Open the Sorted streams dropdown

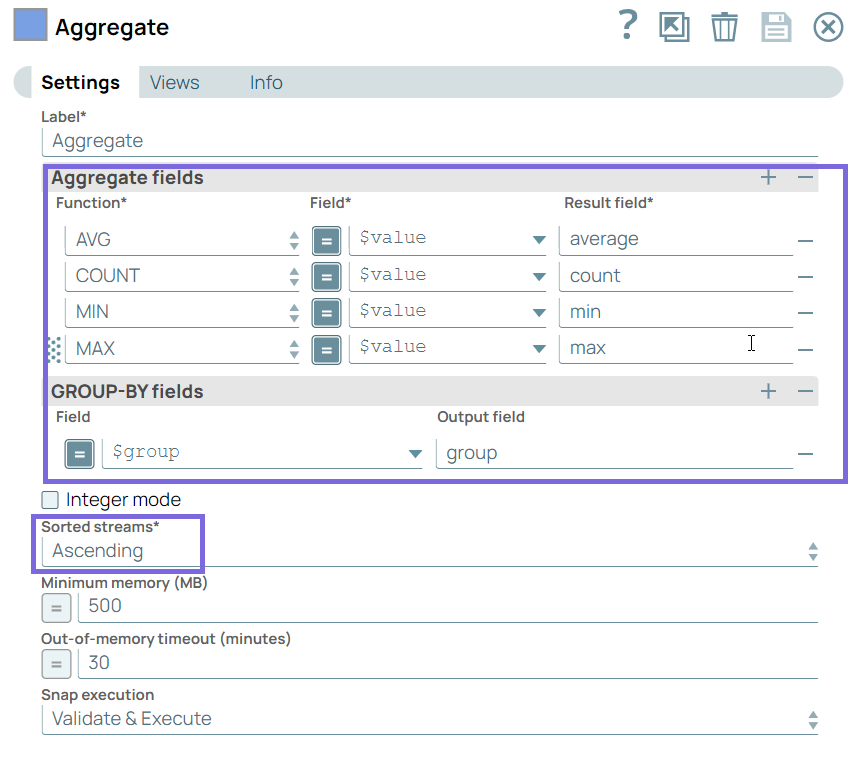429,551
